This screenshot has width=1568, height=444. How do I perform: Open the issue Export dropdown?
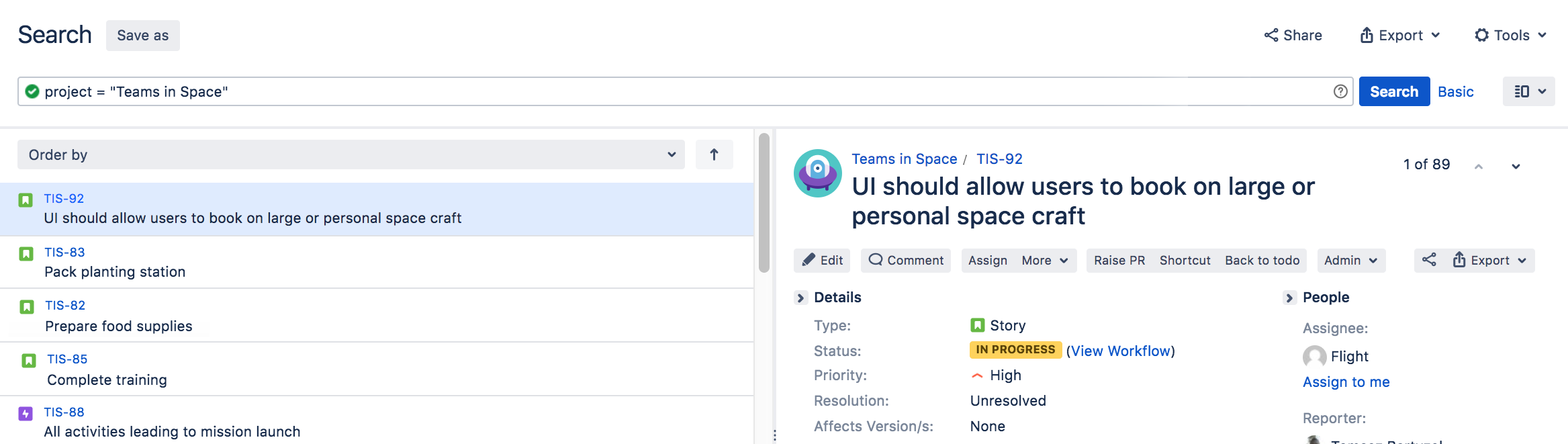[1489, 260]
